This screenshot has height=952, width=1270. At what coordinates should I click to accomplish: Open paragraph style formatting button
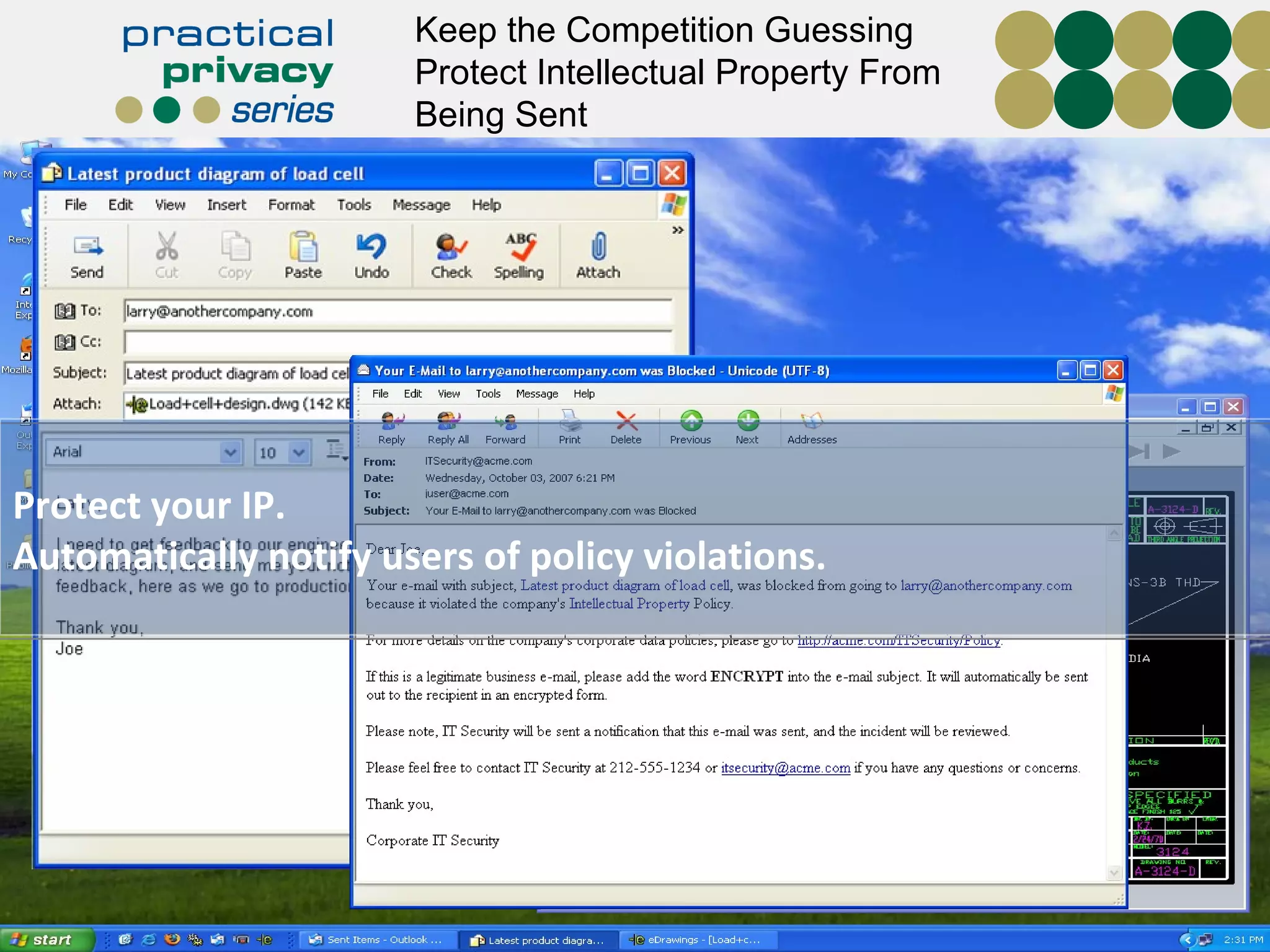pos(337,451)
